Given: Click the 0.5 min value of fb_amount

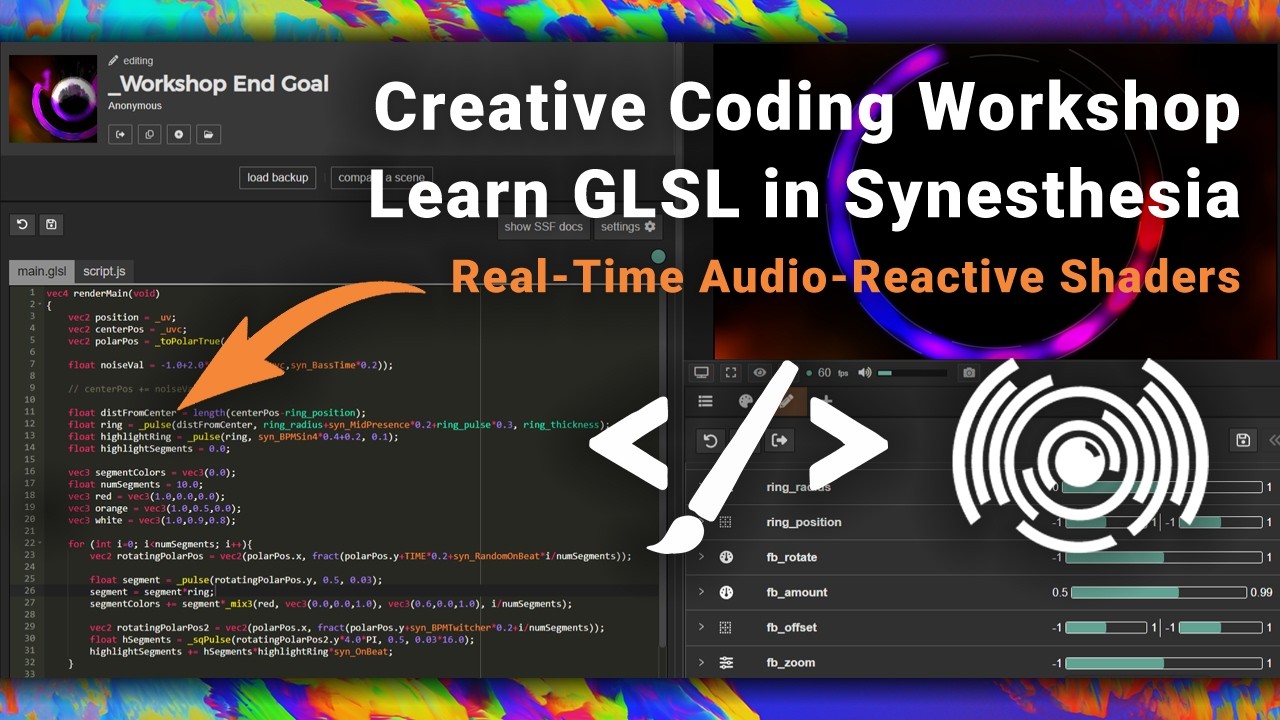Looking at the screenshot, I should coord(1060,592).
